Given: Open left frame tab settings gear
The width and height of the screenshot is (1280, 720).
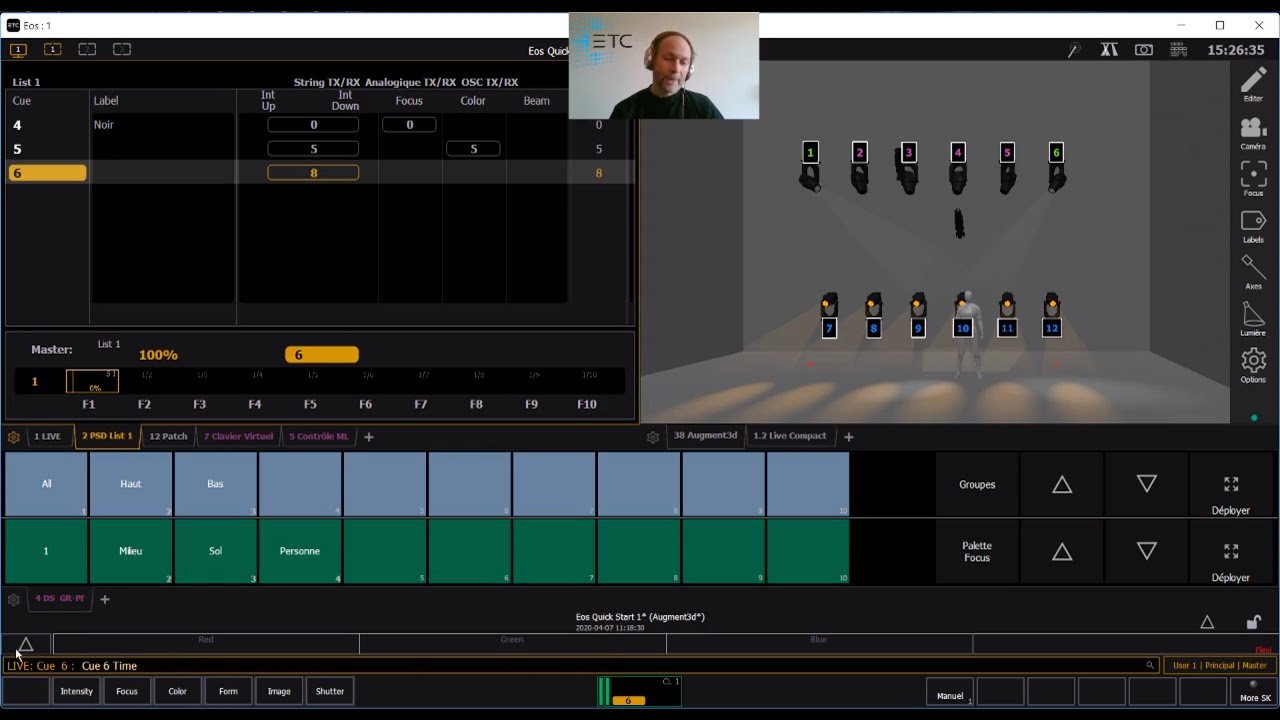Looking at the screenshot, I should [14, 437].
